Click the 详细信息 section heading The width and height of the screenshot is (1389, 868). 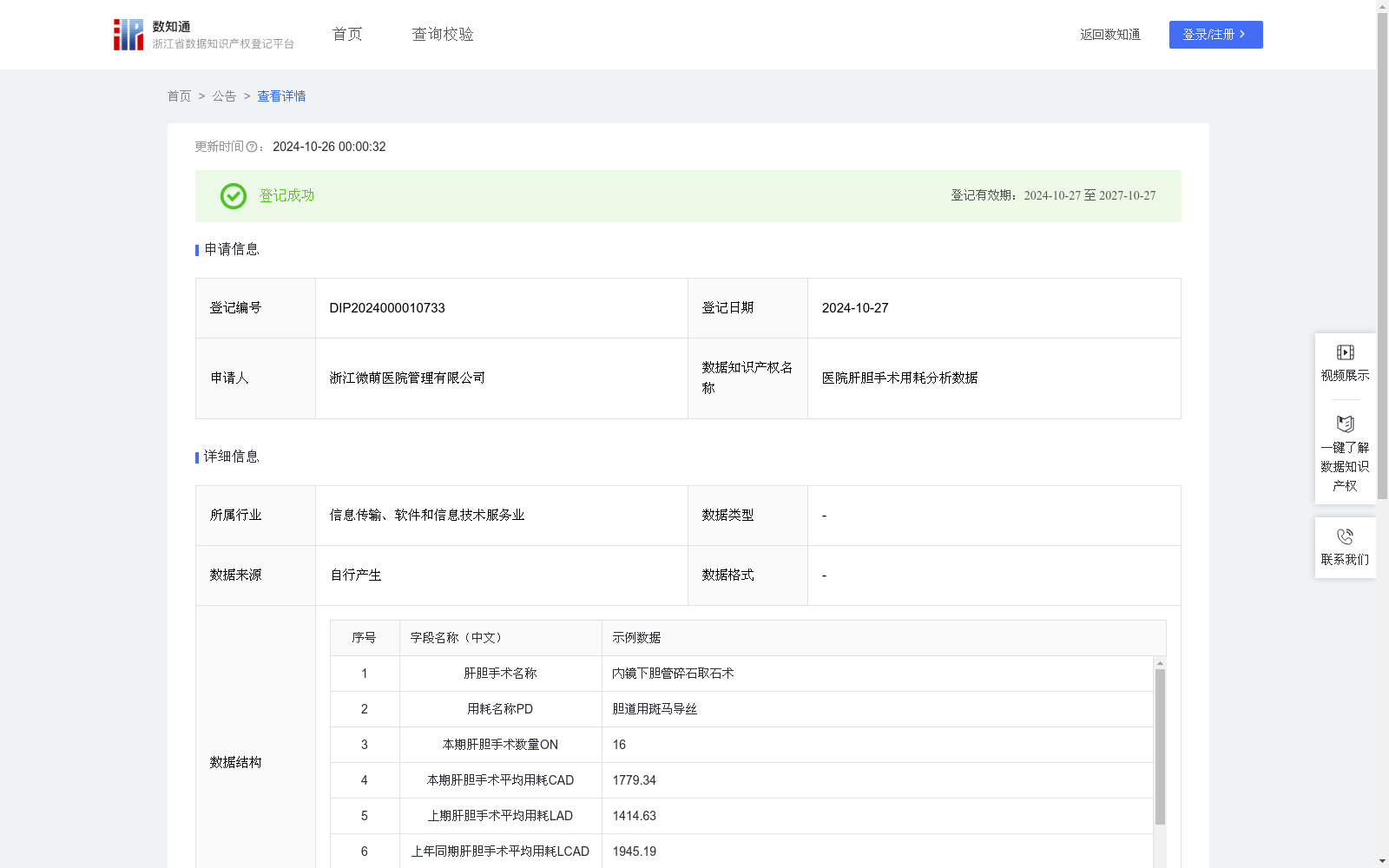tap(232, 457)
